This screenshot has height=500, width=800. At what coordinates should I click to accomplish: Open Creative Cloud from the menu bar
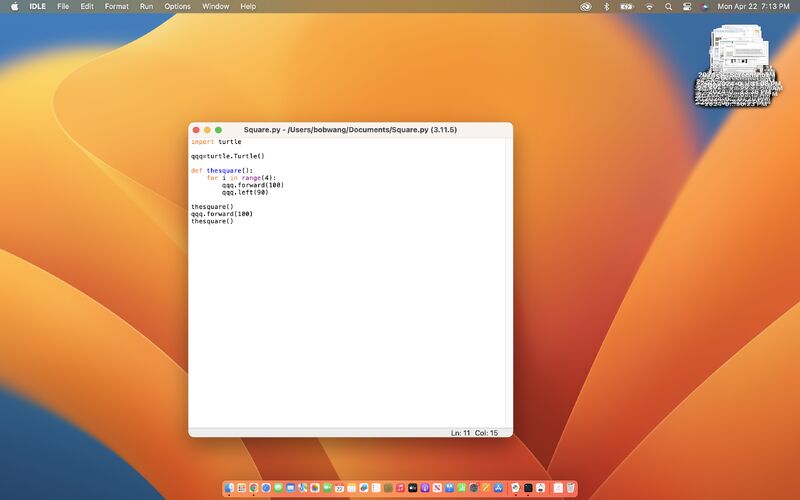pos(586,6)
